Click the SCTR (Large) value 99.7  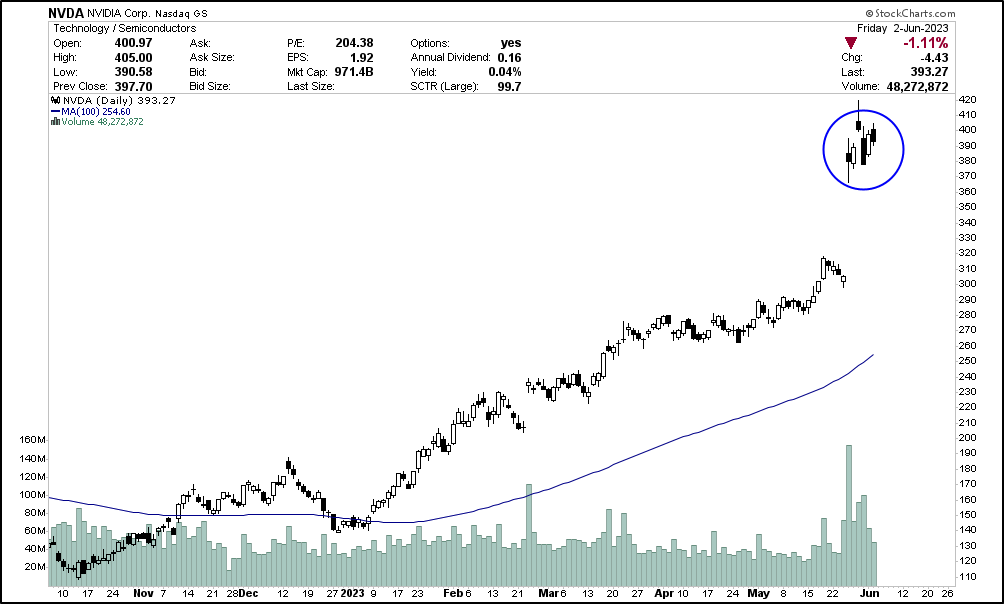(x=509, y=86)
